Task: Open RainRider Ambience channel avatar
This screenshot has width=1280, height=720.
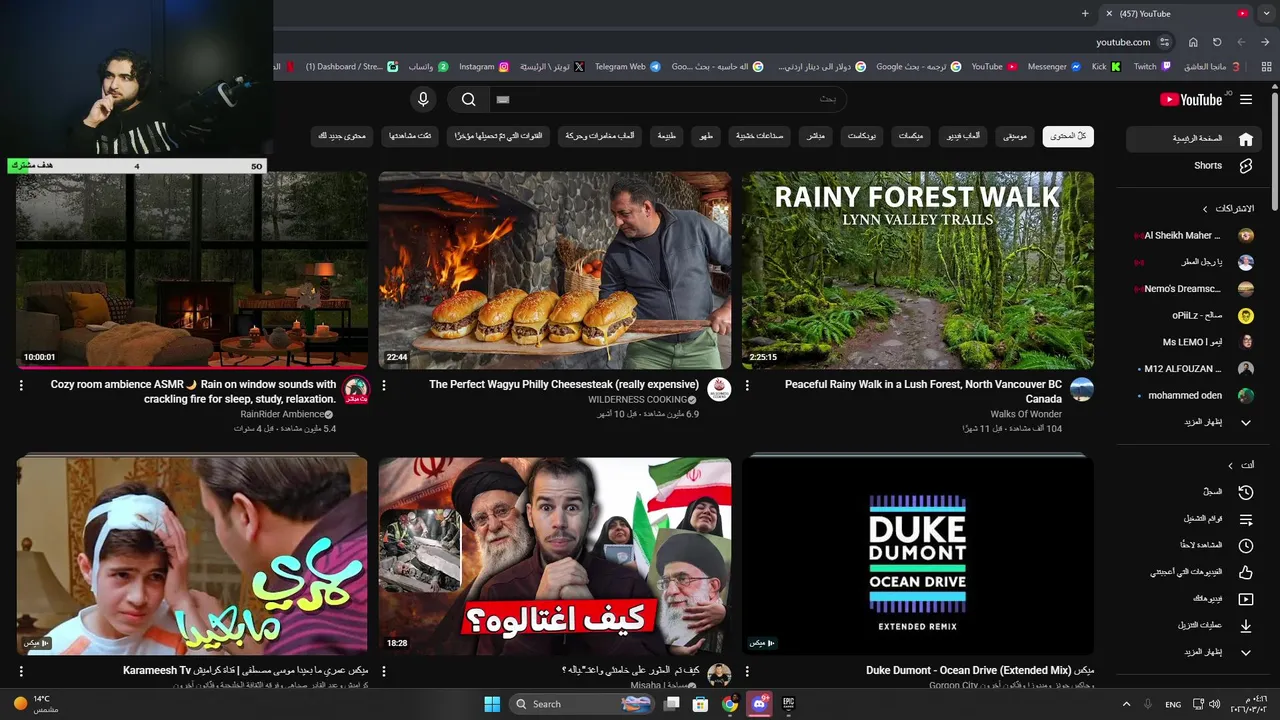Action: (x=356, y=389)
